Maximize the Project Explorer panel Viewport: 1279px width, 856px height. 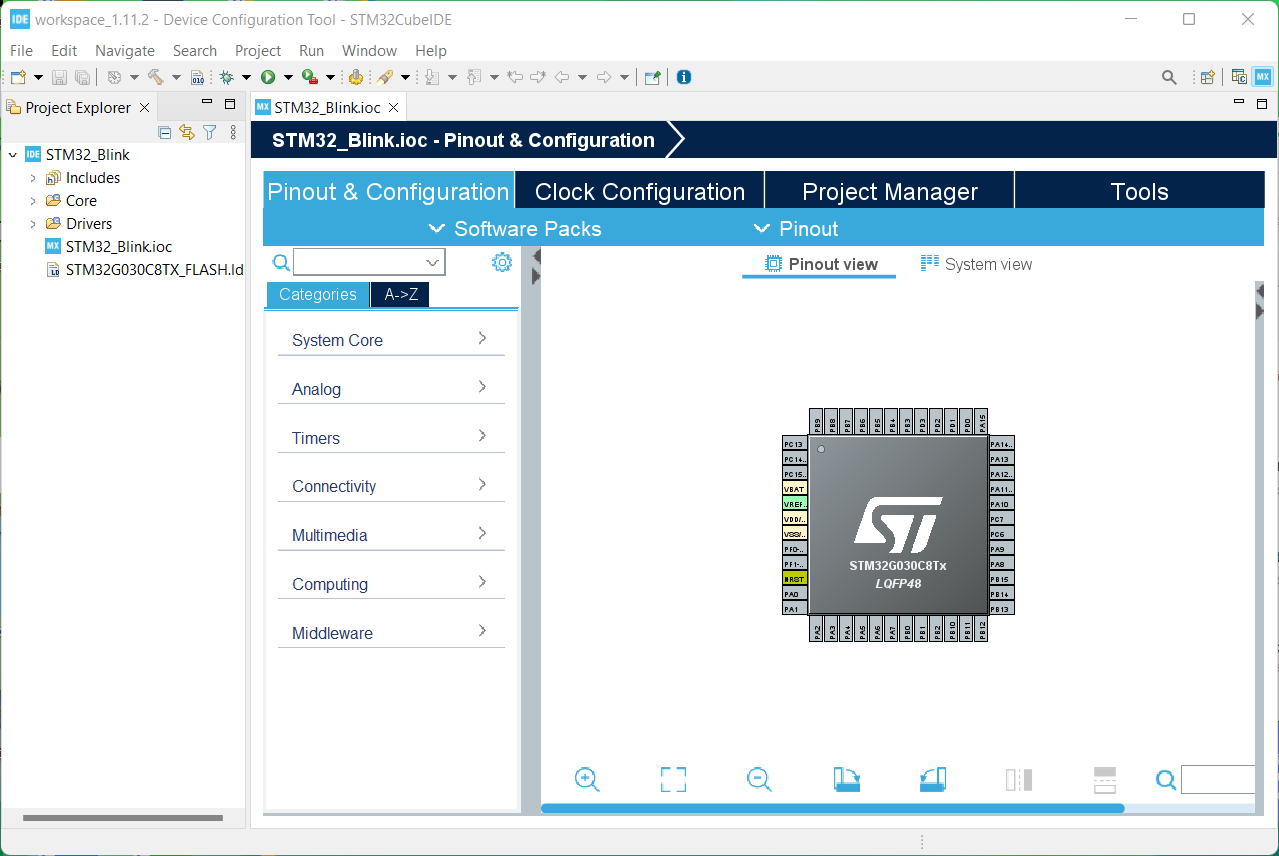tap(230, 103)
